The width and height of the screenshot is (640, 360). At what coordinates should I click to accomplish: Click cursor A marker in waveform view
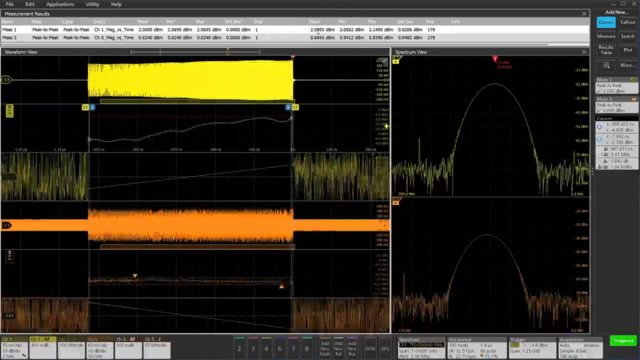tap(93, 107)
